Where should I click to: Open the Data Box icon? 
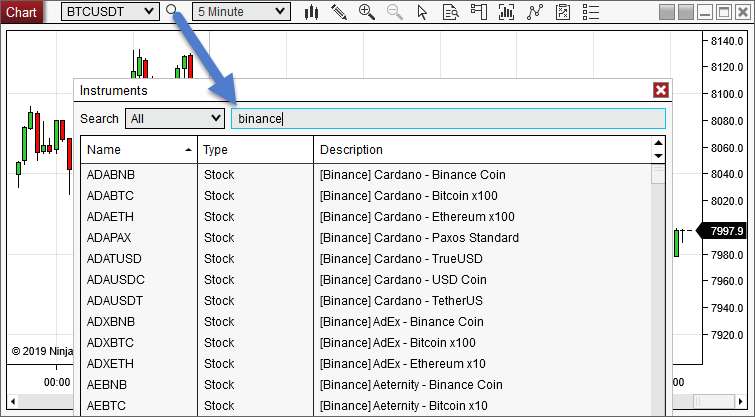pyautogui.click(x=450, y=12)
